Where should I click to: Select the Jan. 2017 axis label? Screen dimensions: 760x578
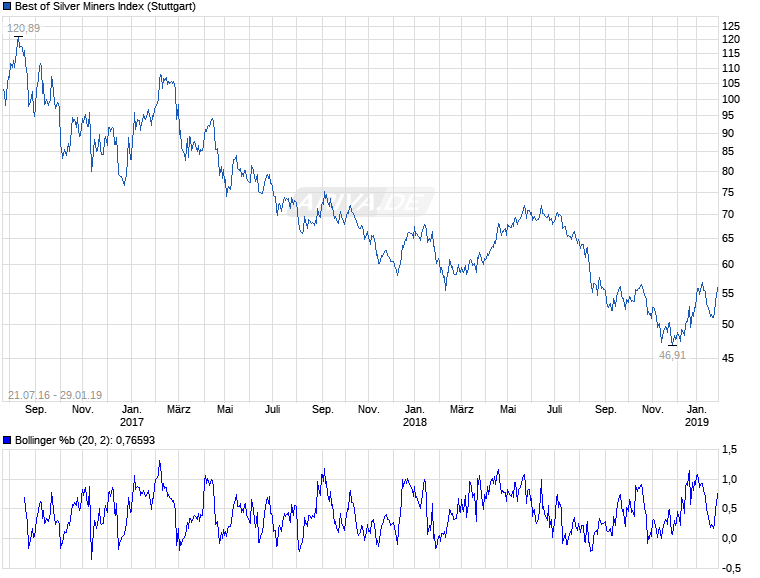click(132, 416)
